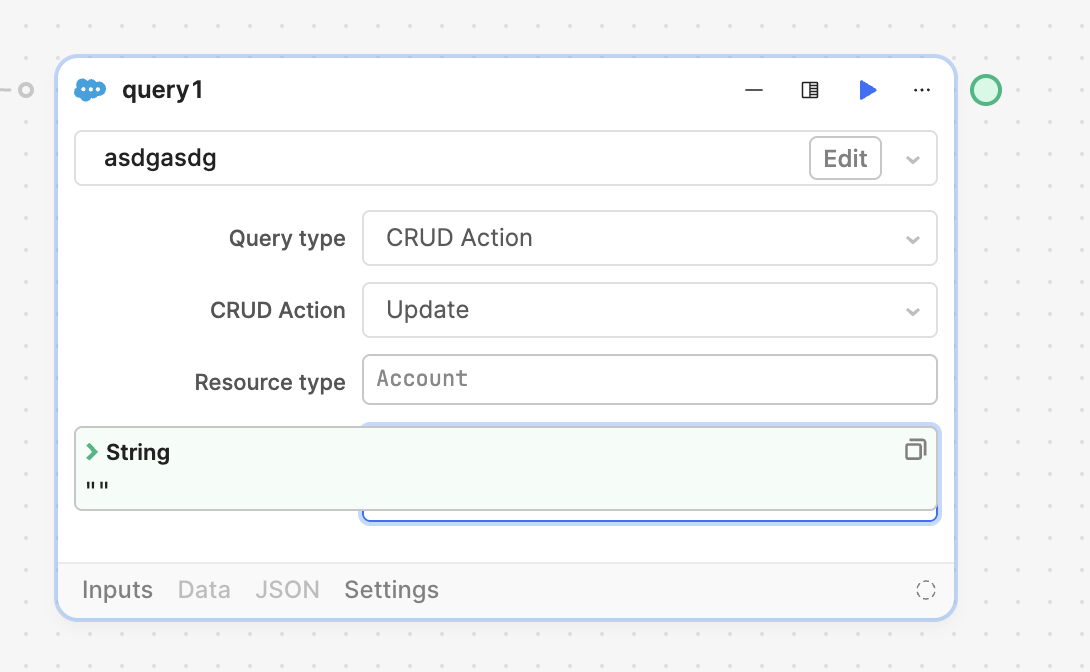The height and width of the screenshot is (672, 1090).
Task: Run query1 with the blue play button
Action: tap(867, 90)
